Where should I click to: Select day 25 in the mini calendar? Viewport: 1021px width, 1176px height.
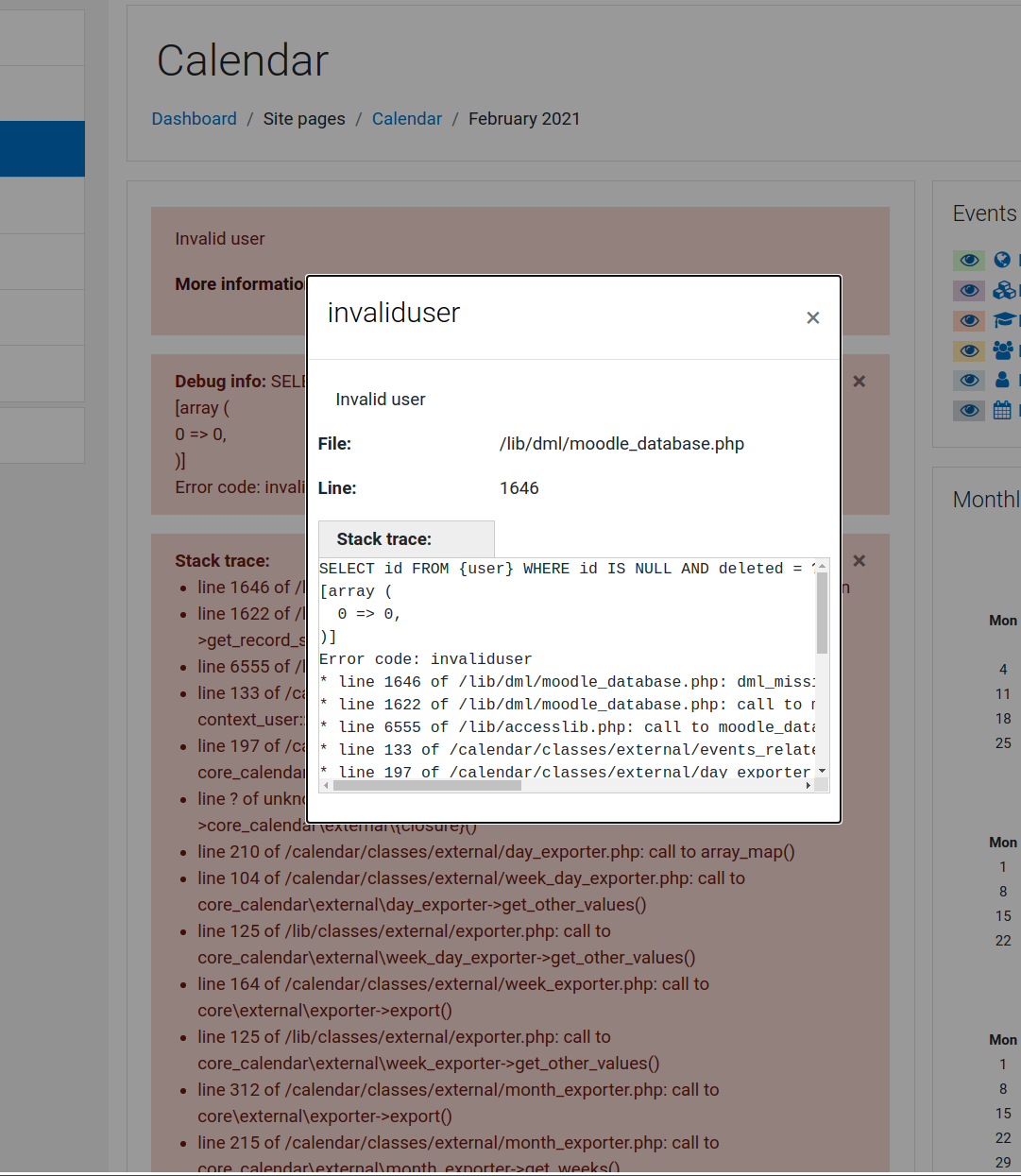point(1003,743)
